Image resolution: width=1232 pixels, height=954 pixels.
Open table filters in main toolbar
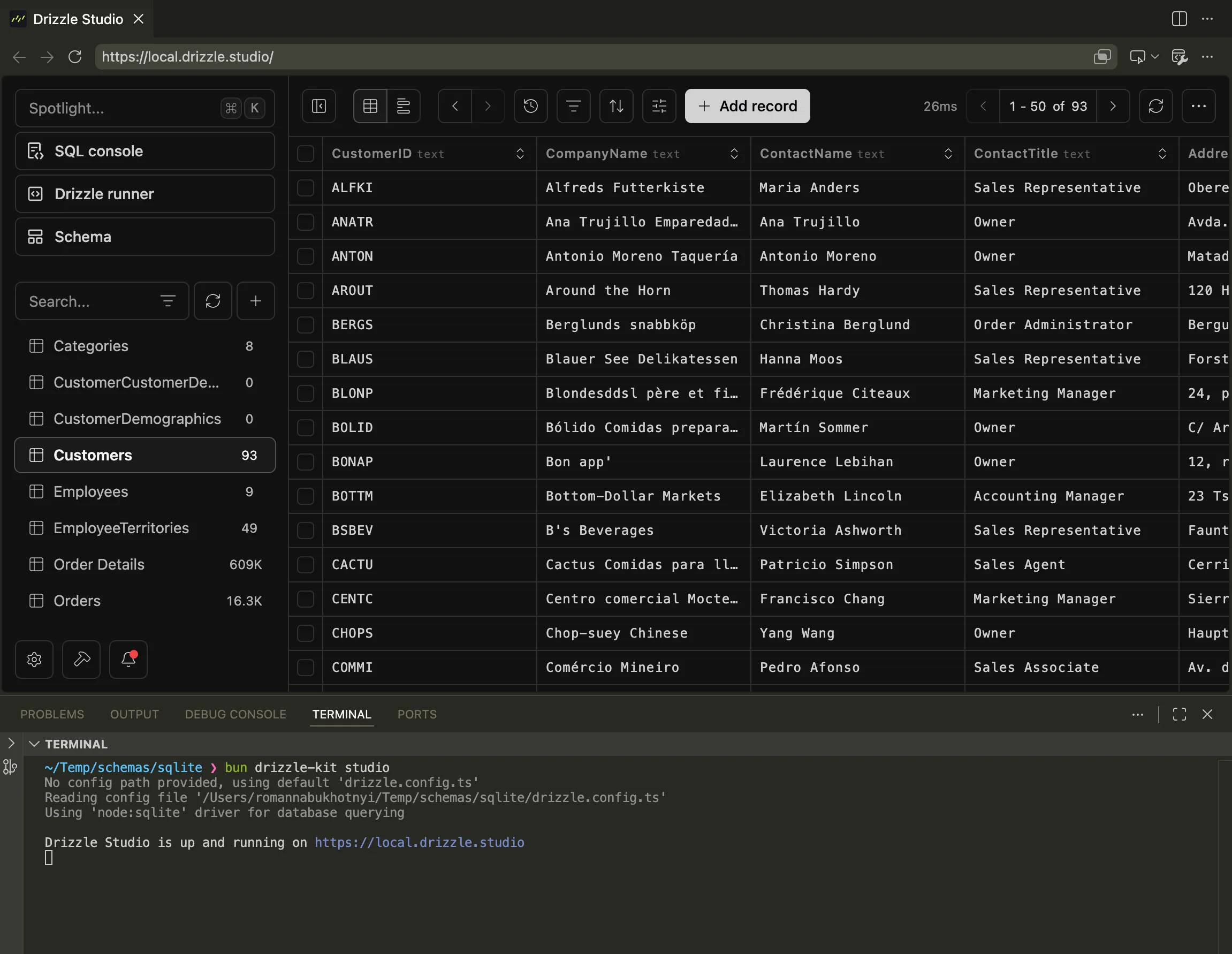click(573, 106)
